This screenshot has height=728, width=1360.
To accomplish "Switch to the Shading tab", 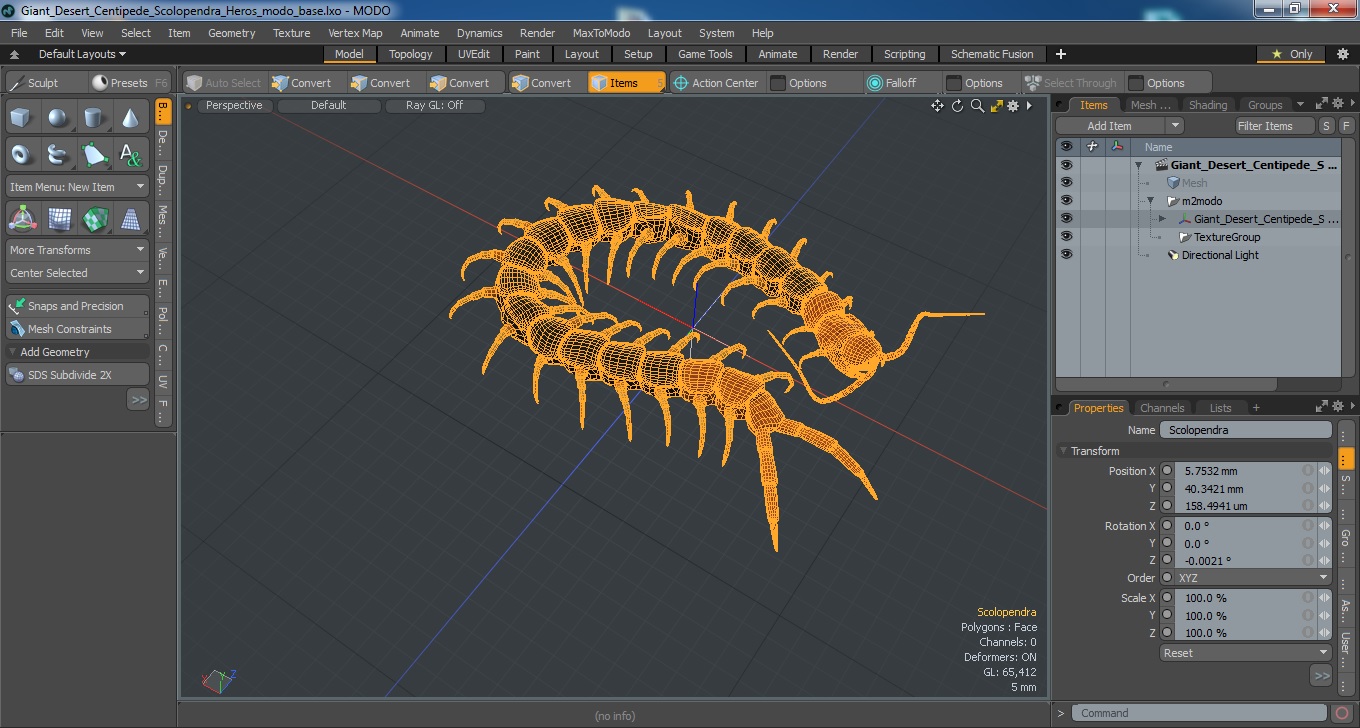I will tap(1207, 105).
